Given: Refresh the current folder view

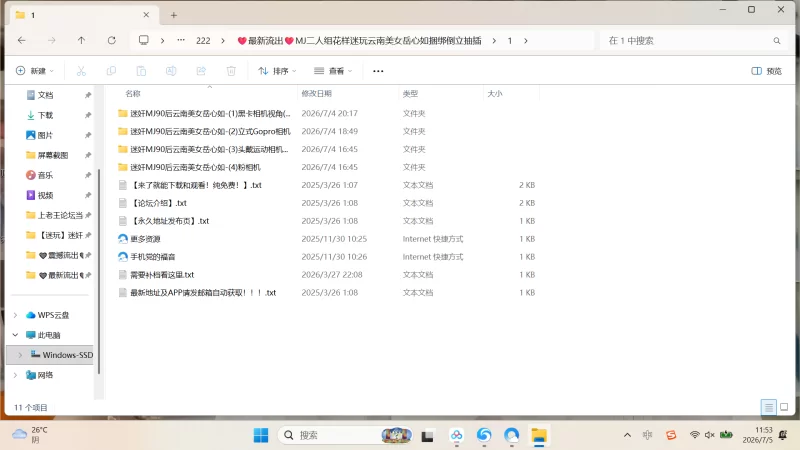Looking at the screenshot, I should tap(112, 40).
